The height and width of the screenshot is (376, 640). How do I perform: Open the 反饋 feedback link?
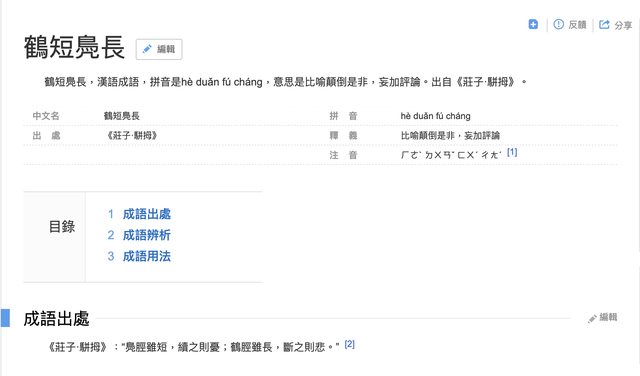coord(577,25)
